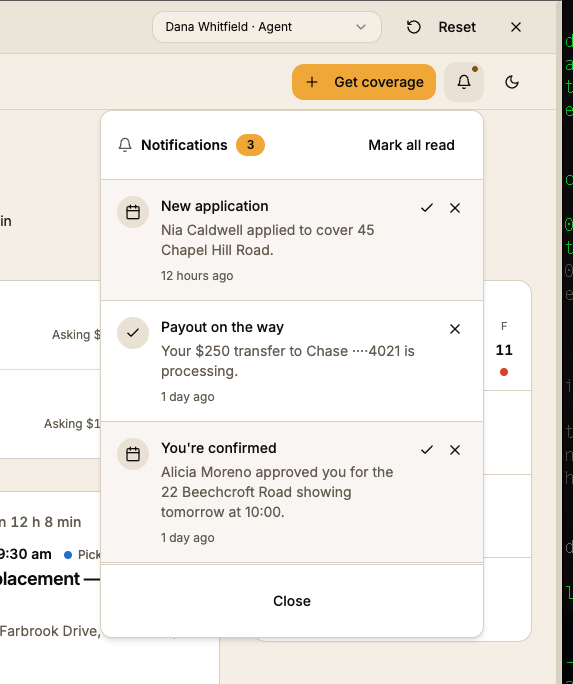Click the calendar icon of New application

[133, 212]
